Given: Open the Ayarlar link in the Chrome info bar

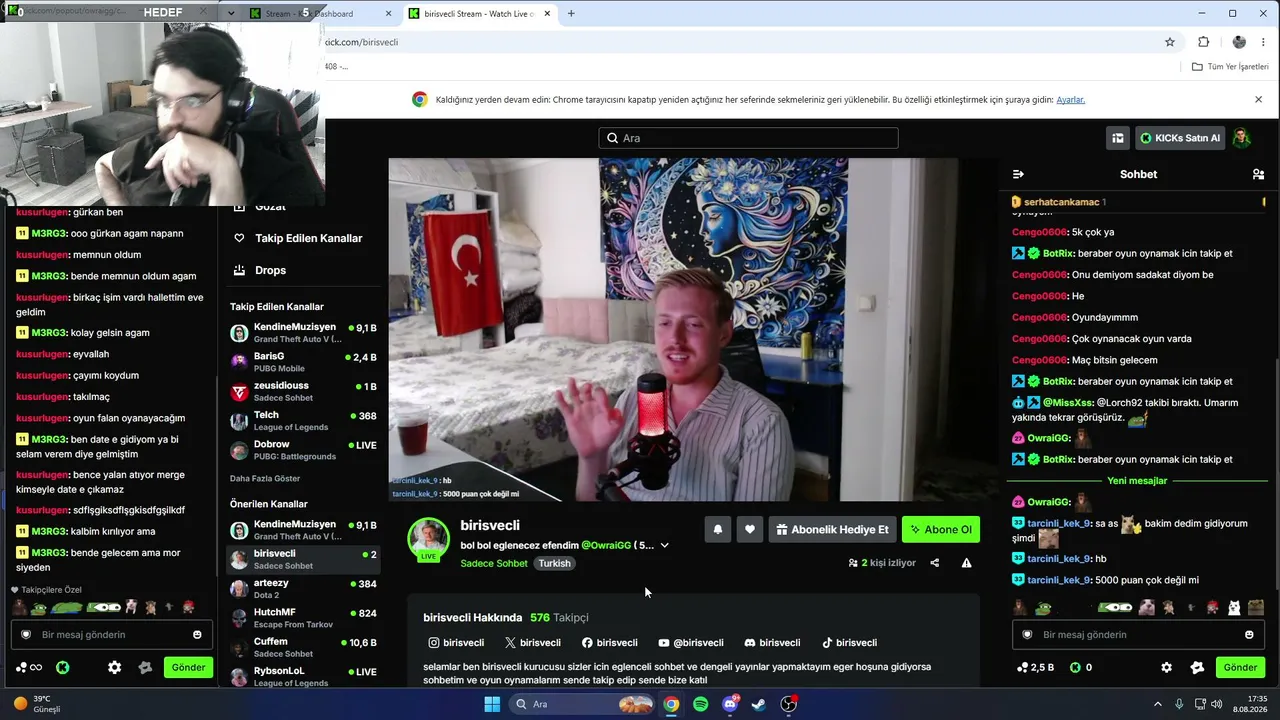Looking at the screenshot, I should coord(1070,100).
